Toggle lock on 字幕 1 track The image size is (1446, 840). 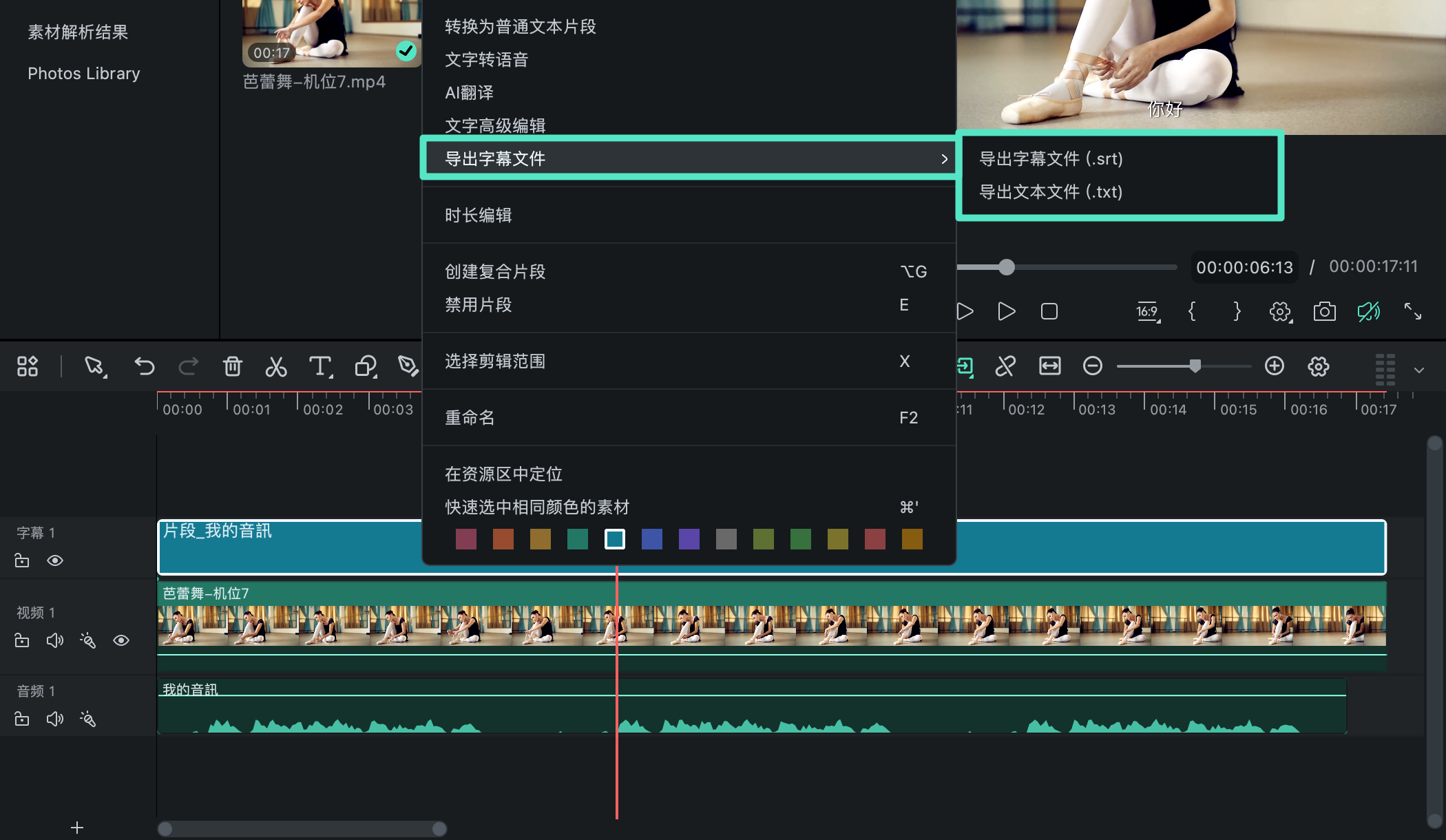coord(22,560)
